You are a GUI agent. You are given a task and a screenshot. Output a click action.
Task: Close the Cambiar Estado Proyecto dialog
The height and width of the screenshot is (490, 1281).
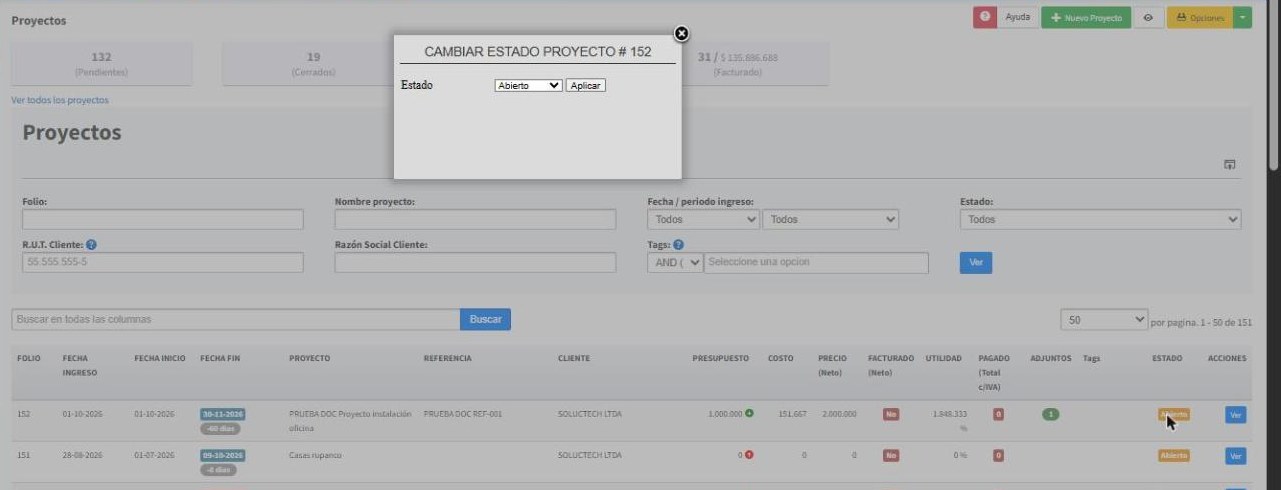coord(682,34)
